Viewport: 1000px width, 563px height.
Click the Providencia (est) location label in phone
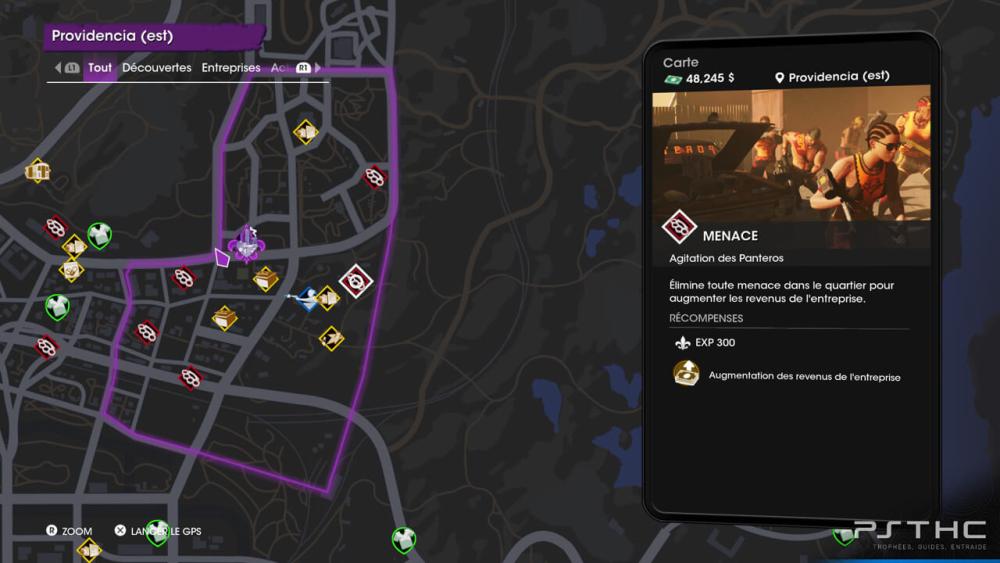pos(832,77)
